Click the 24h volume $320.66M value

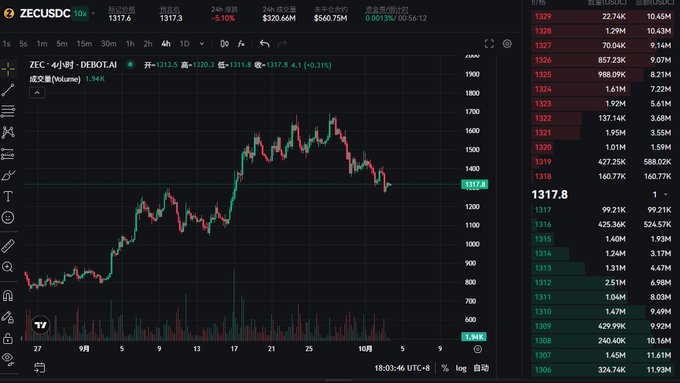click(279, 18)
